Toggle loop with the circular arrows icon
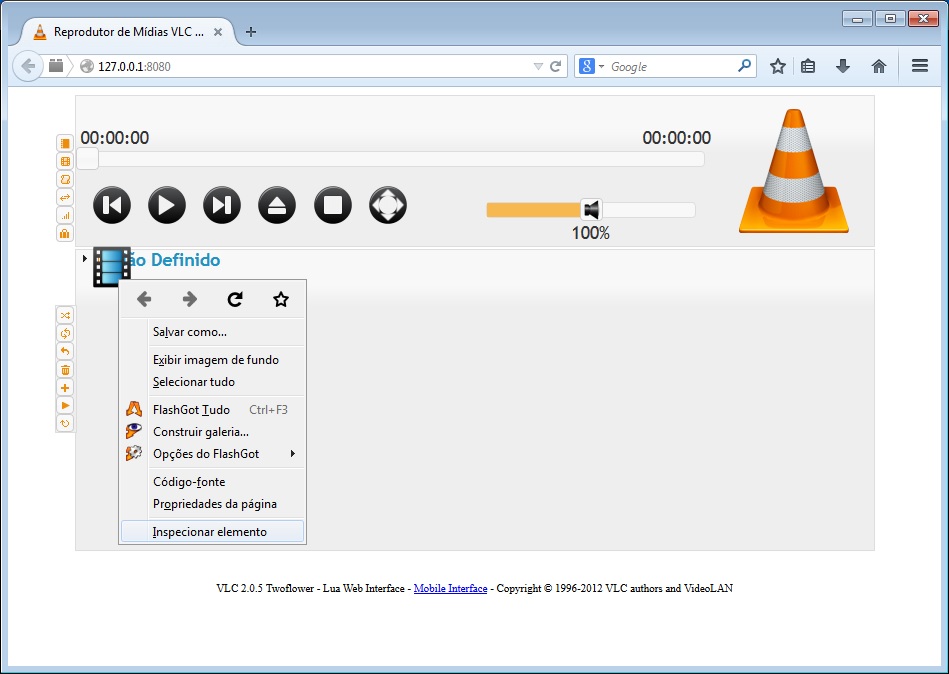The height and width of the screenshot is (674, 949). coord(65,333)
